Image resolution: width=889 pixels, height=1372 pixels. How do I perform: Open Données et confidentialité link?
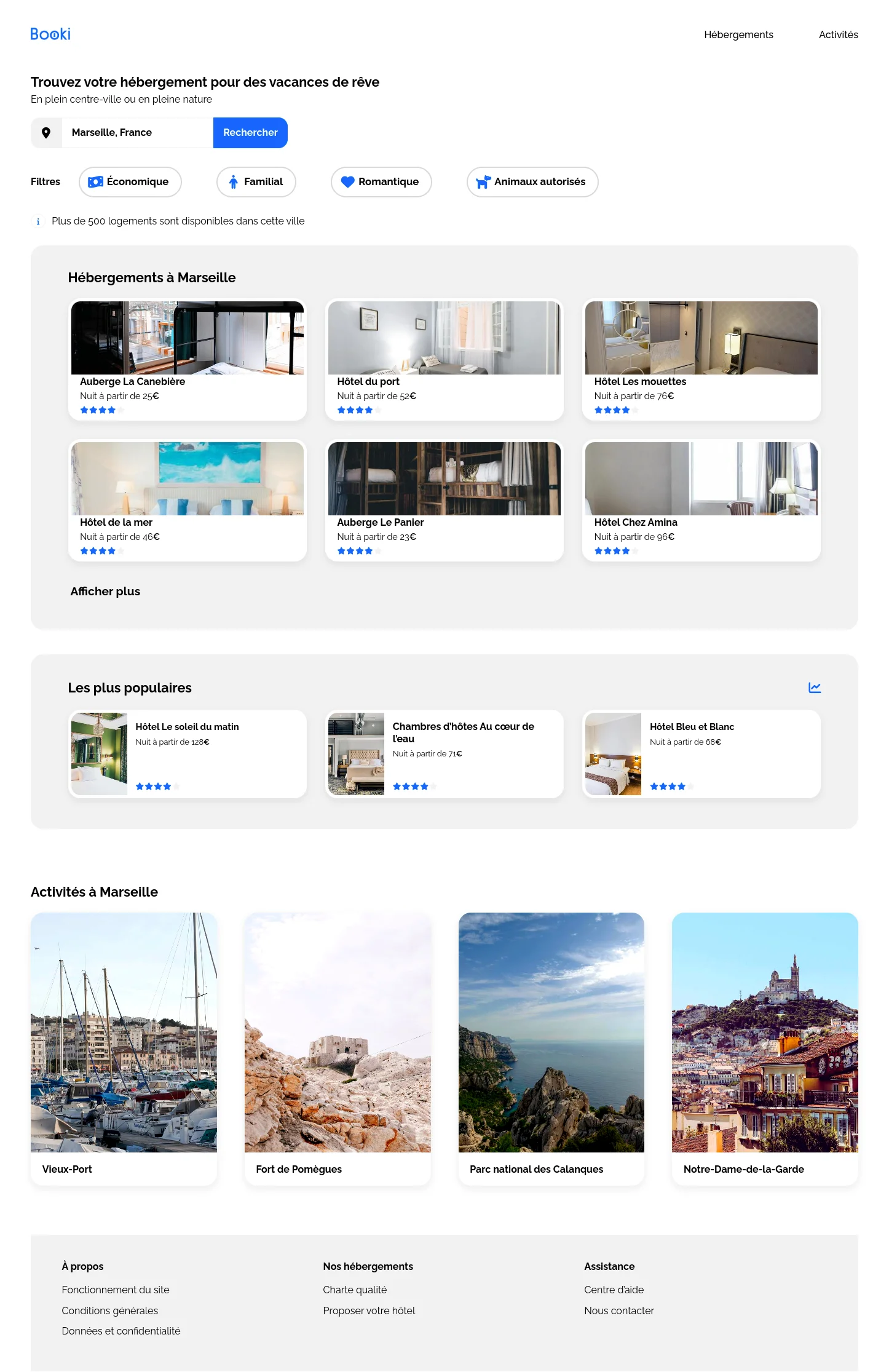pyautogui.click(x=121, y=1331)
